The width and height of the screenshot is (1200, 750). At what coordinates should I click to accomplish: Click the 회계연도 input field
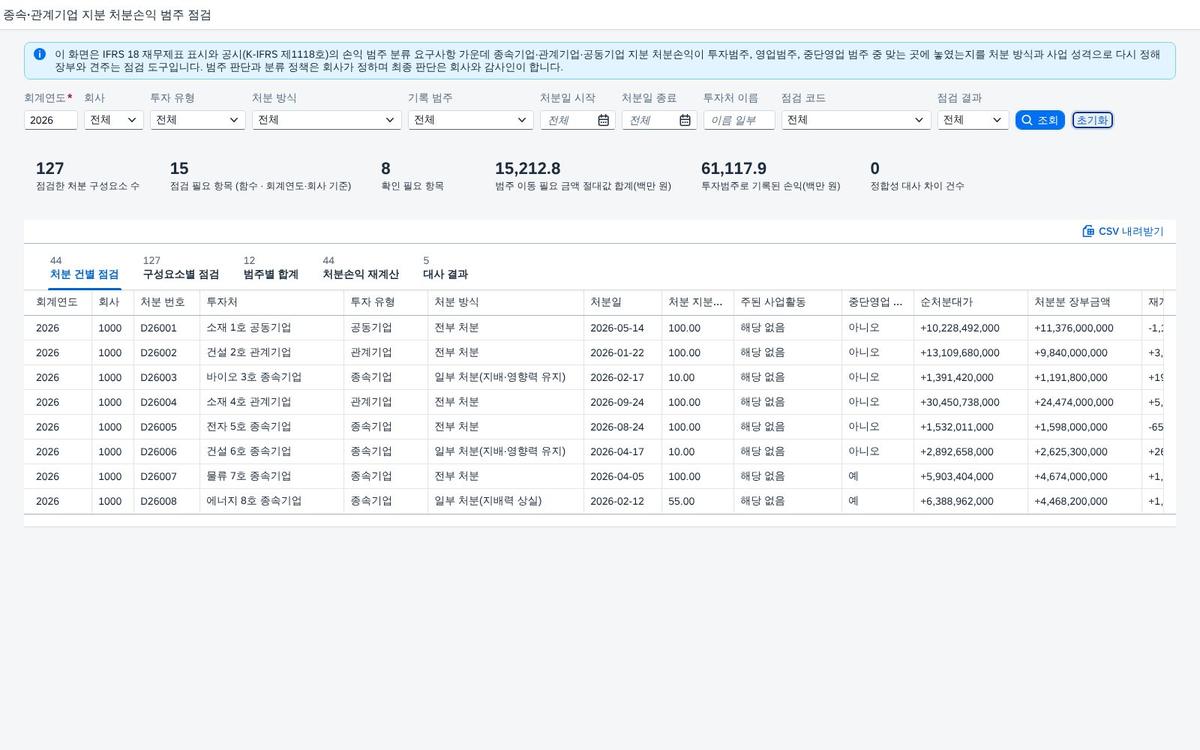[51, 120]
